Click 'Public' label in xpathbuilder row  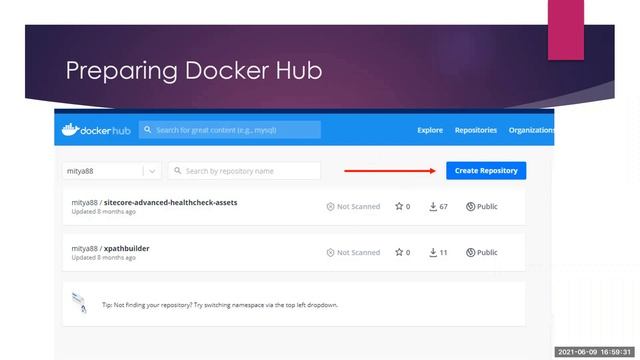487,253
